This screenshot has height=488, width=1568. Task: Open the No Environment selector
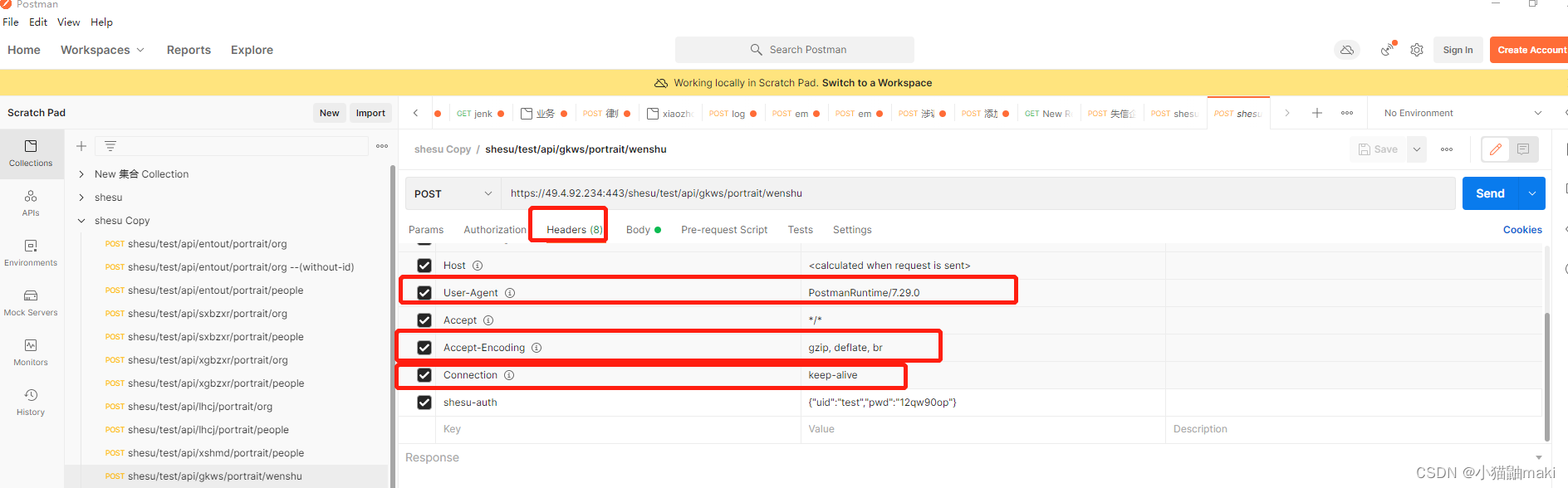coord(1462,113)
